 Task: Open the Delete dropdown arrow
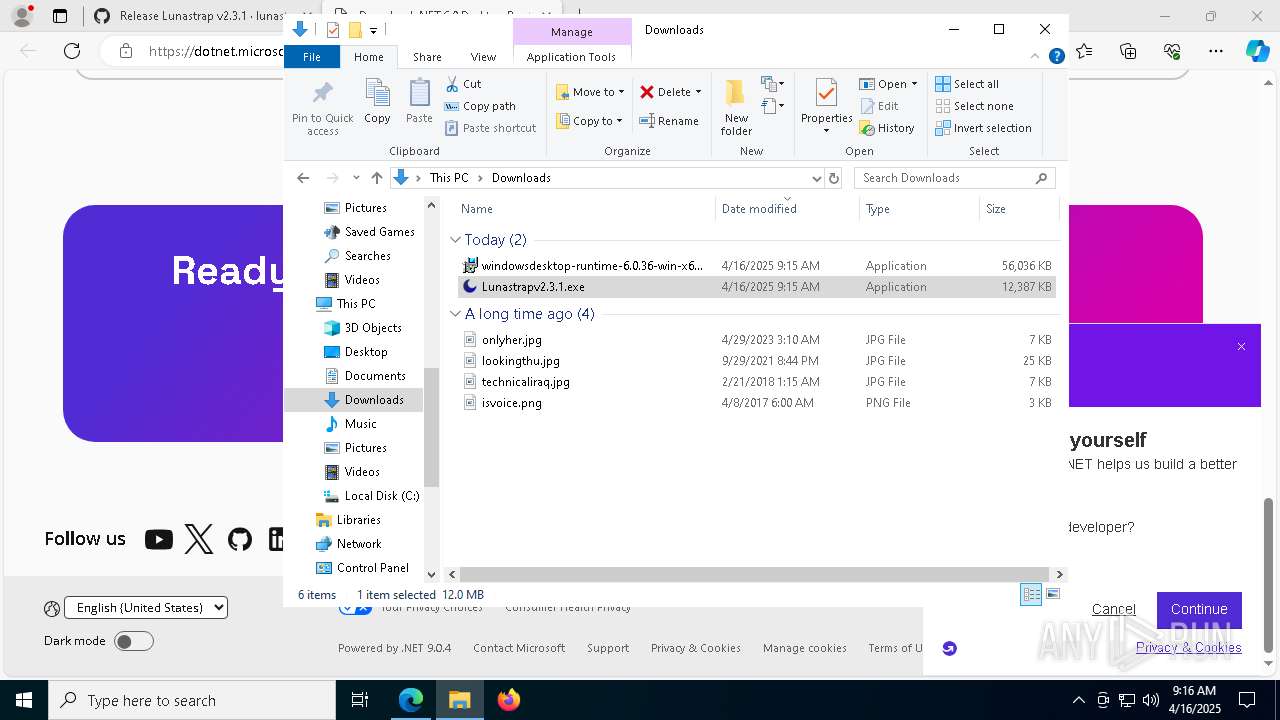click(698, 92)
